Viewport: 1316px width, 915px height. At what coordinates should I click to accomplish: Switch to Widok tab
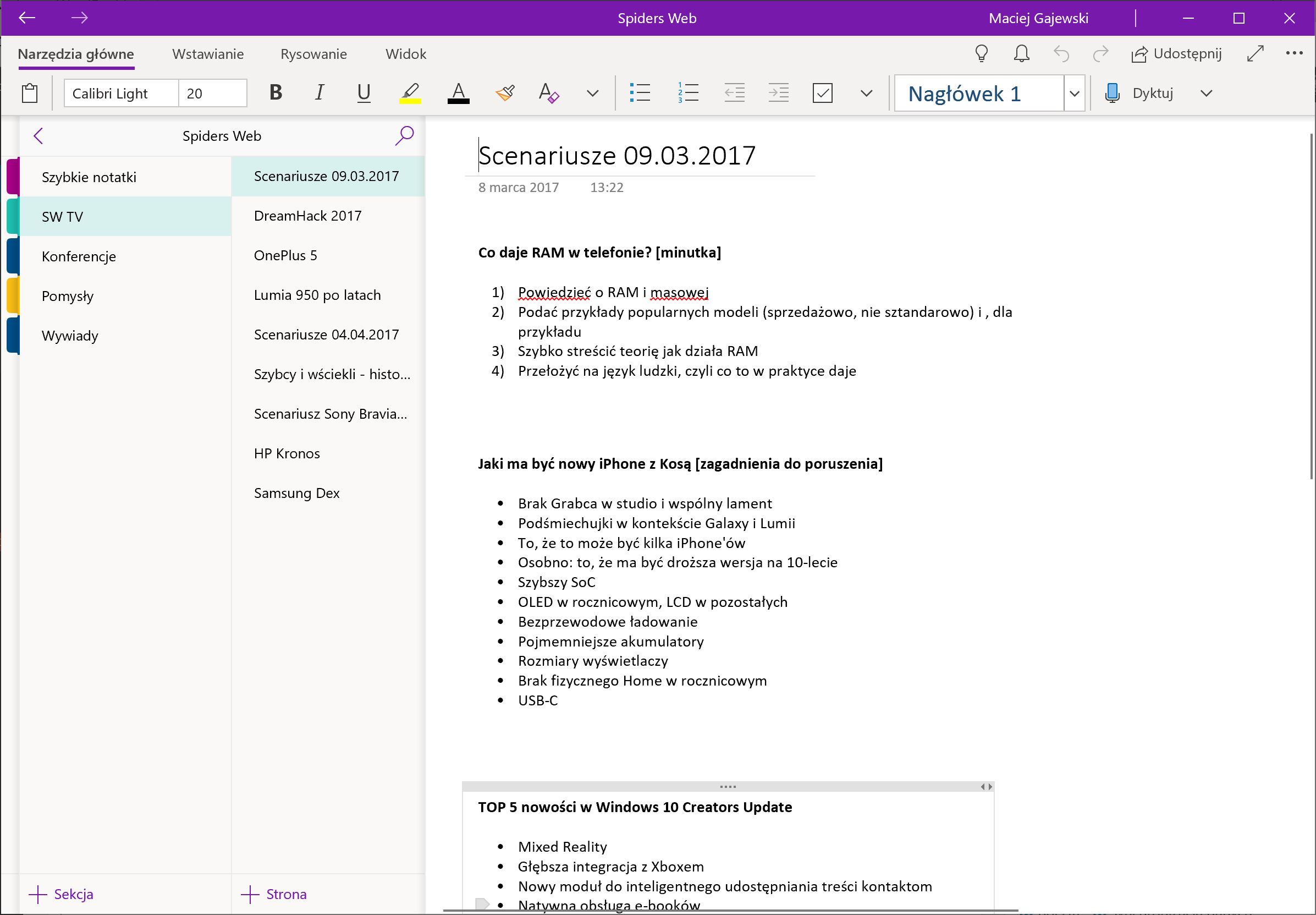pyautogui.click(x=406, y=54)
